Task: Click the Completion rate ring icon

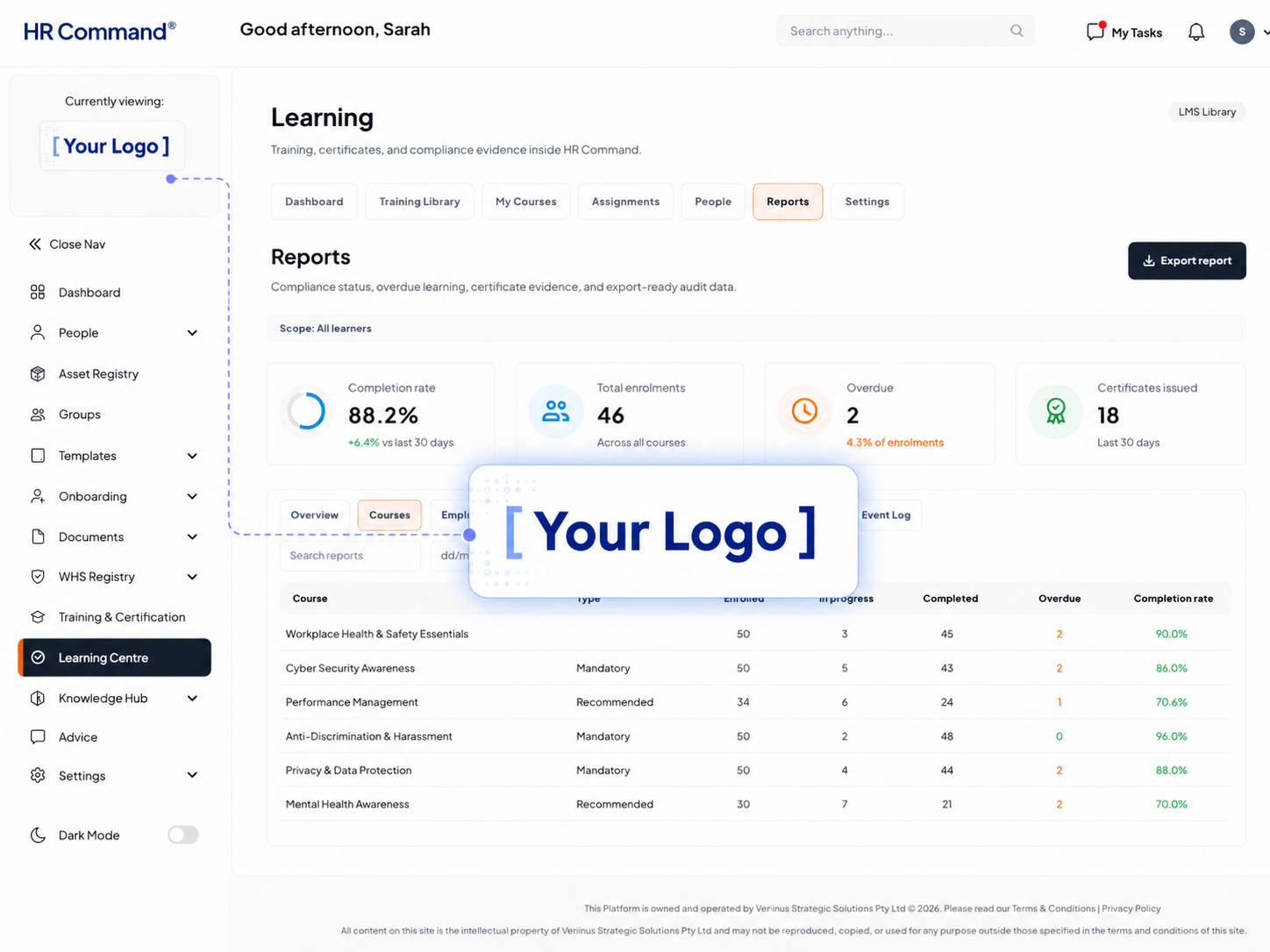Action: pyautogui.click(x=306, y=410)
